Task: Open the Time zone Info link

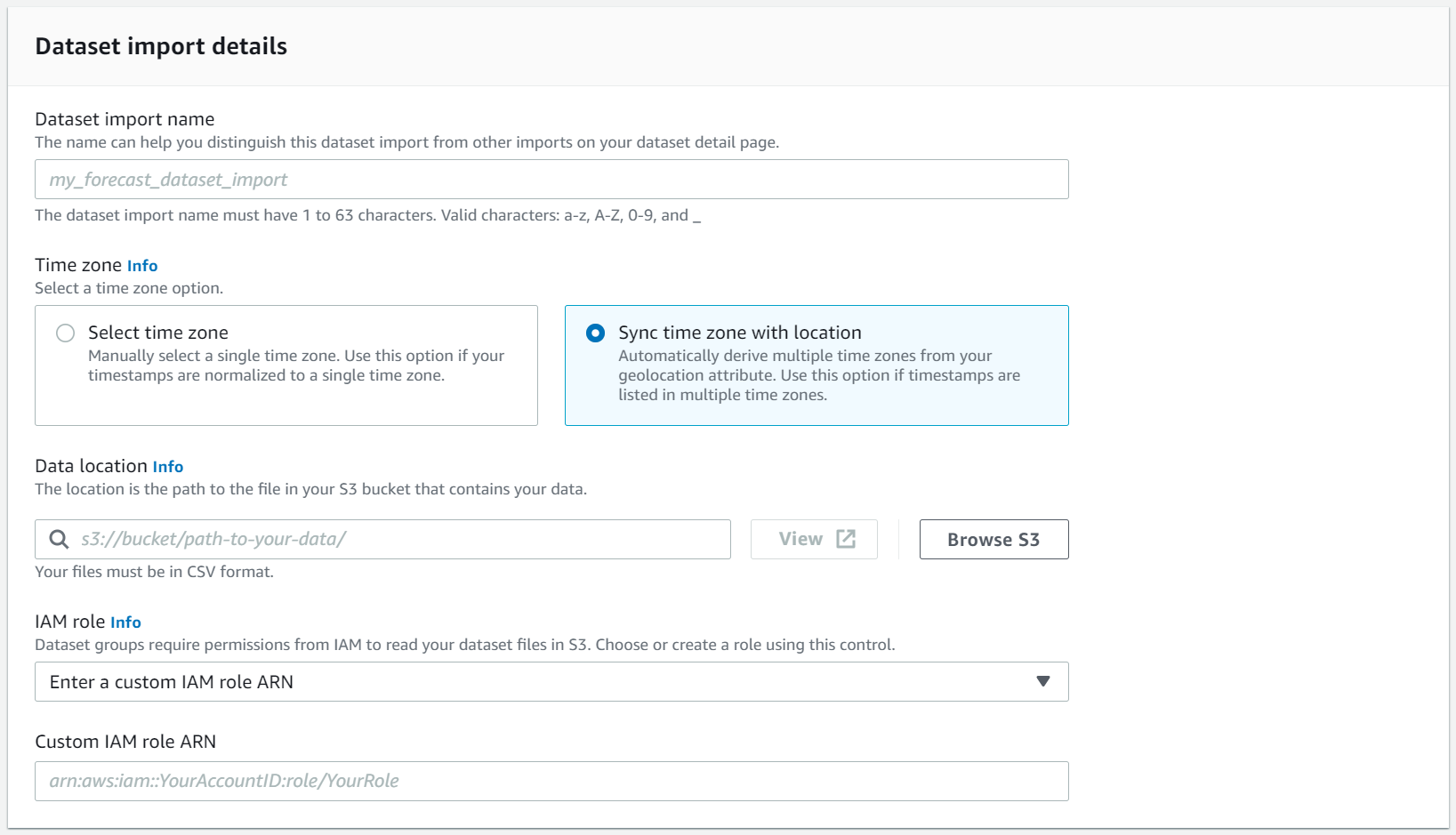Action: 142,265
